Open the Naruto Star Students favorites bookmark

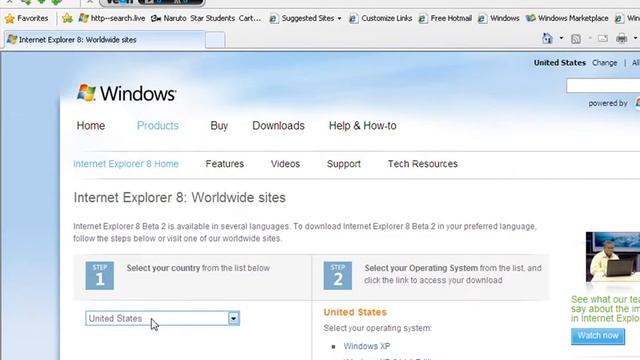pyautogui.click(x=206, y=18)
